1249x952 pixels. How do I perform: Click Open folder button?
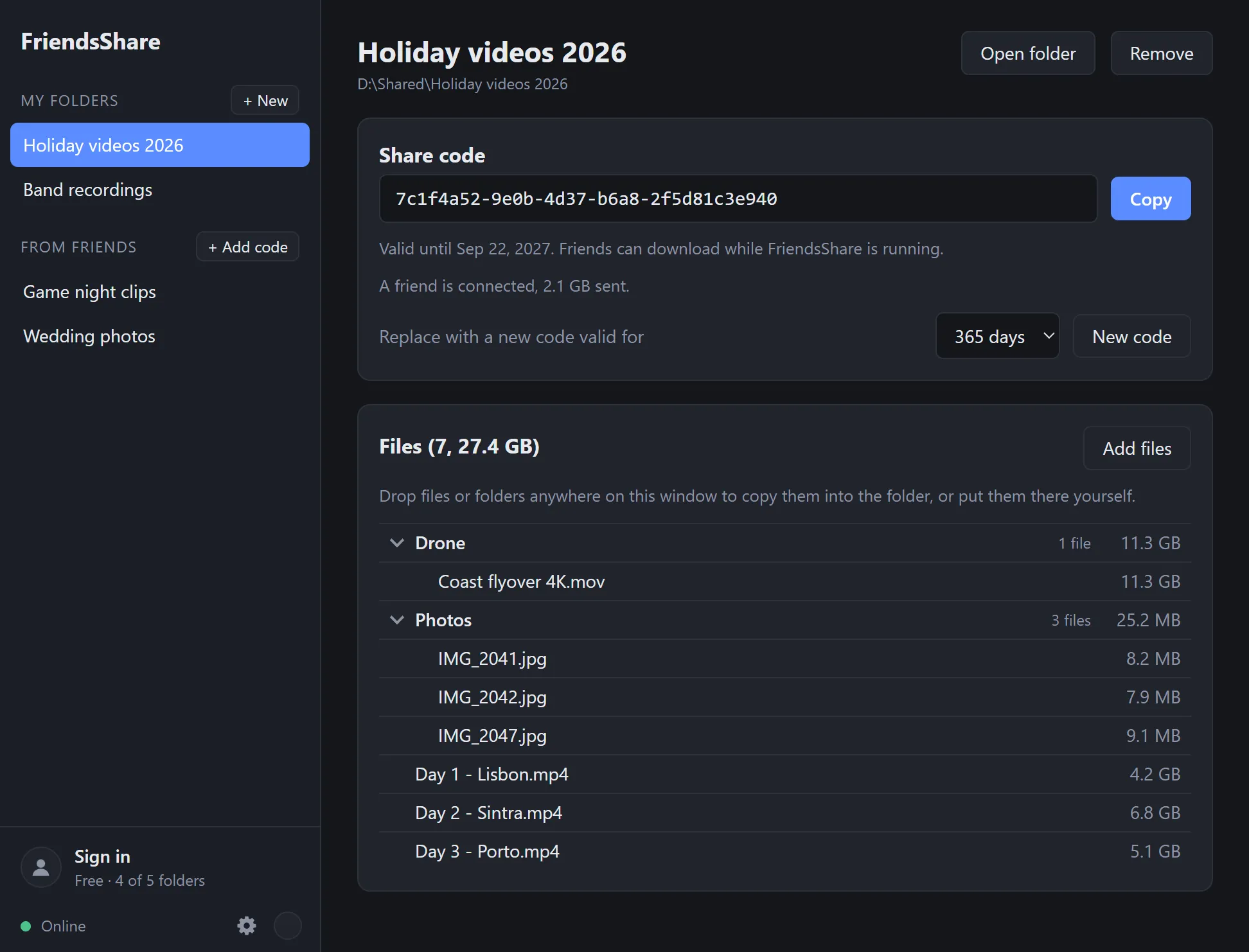coord(1028,53)
